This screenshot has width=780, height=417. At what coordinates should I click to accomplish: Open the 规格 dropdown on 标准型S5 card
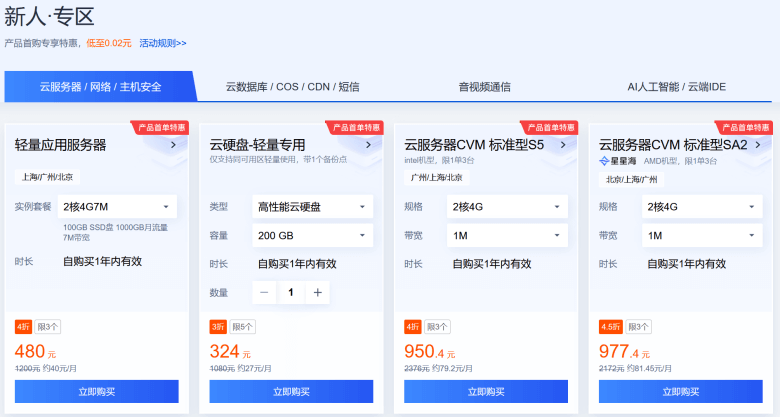point(507,207)
